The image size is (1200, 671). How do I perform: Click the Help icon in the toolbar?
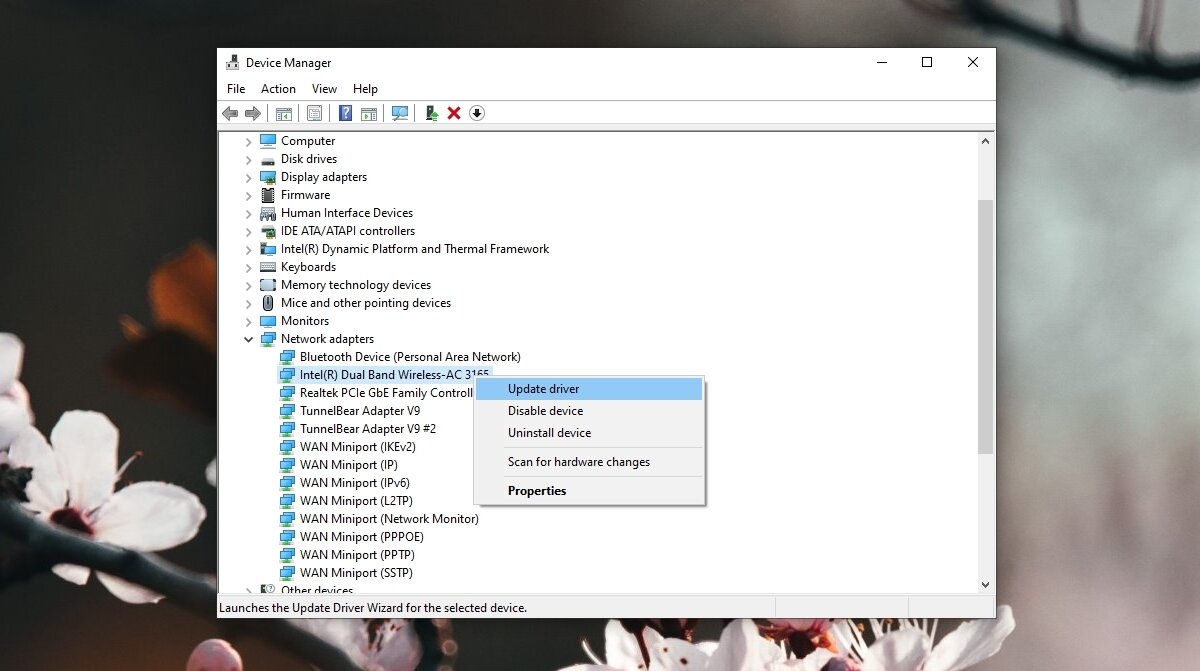345,112
